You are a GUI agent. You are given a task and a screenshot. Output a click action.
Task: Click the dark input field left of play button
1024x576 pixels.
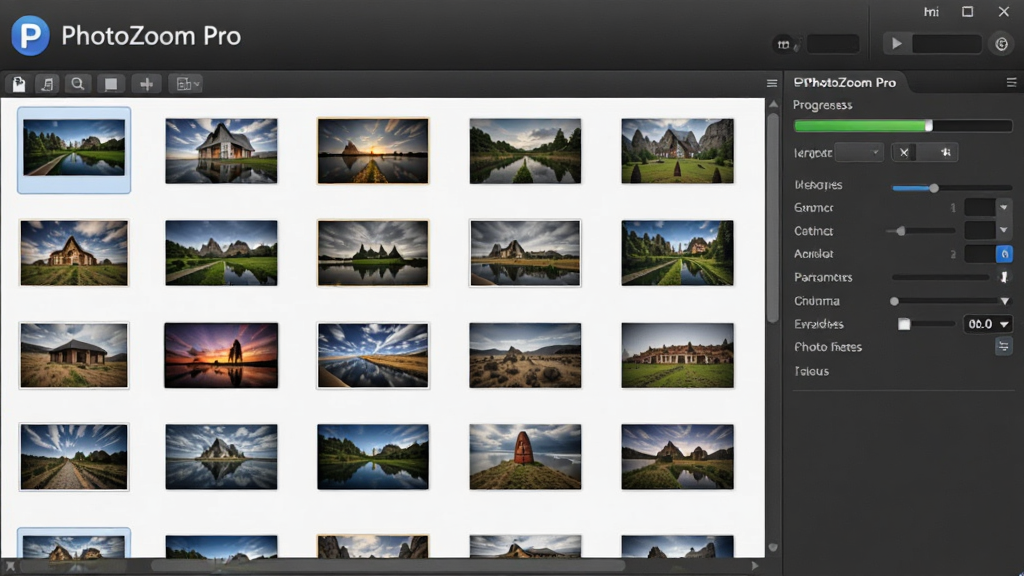[833, 44]
